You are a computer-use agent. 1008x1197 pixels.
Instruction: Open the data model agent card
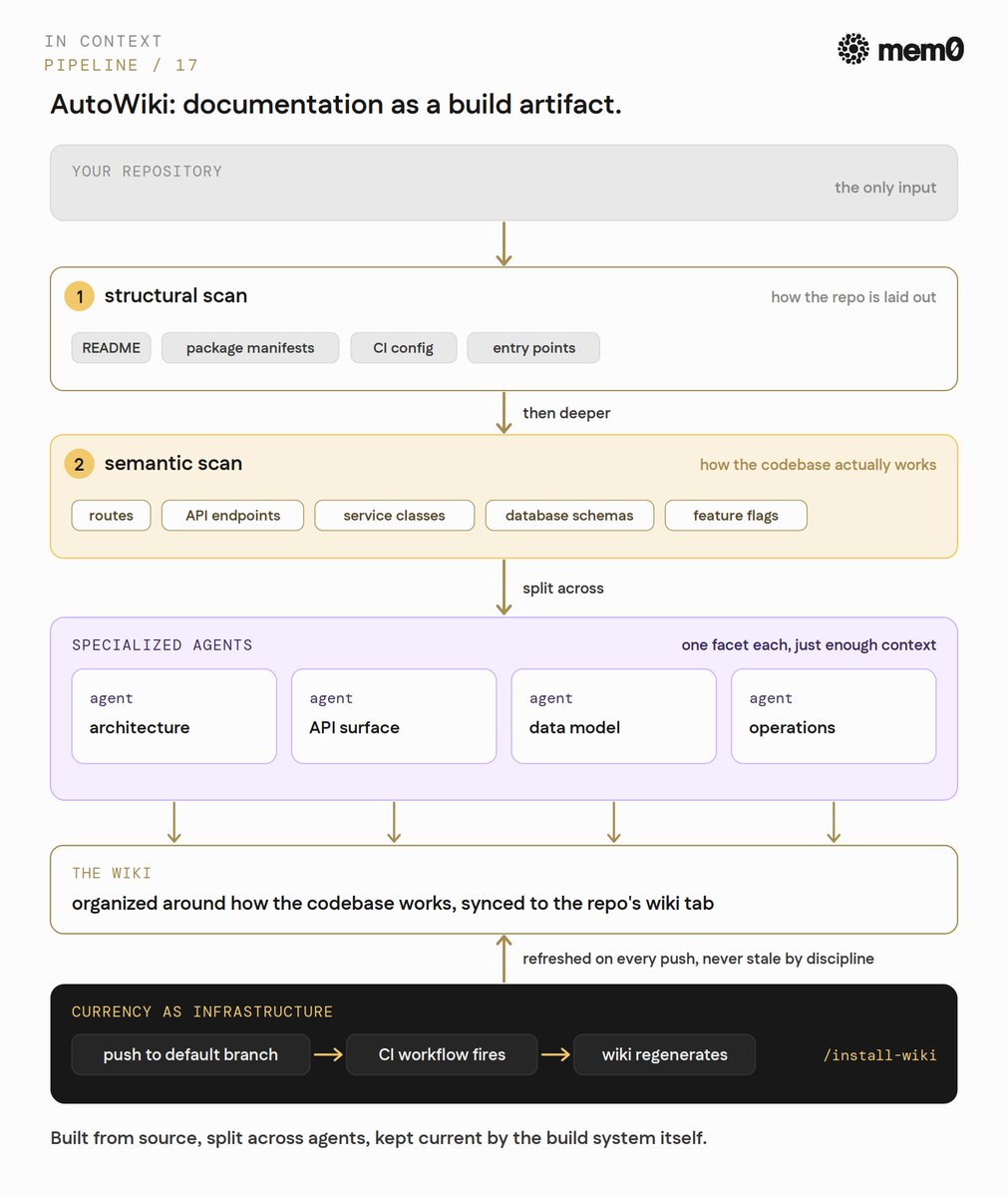tap(613, 716)
